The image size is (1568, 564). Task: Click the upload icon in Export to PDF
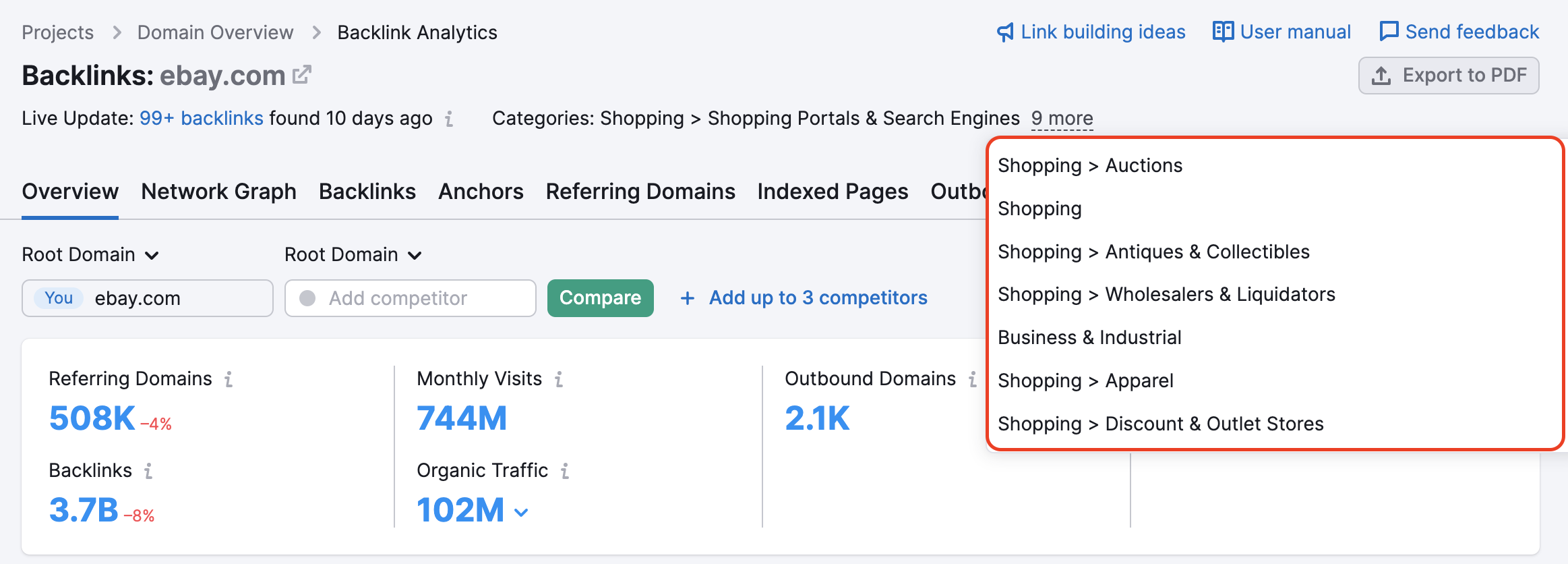pyautogui.click(x=1381, y=76)
